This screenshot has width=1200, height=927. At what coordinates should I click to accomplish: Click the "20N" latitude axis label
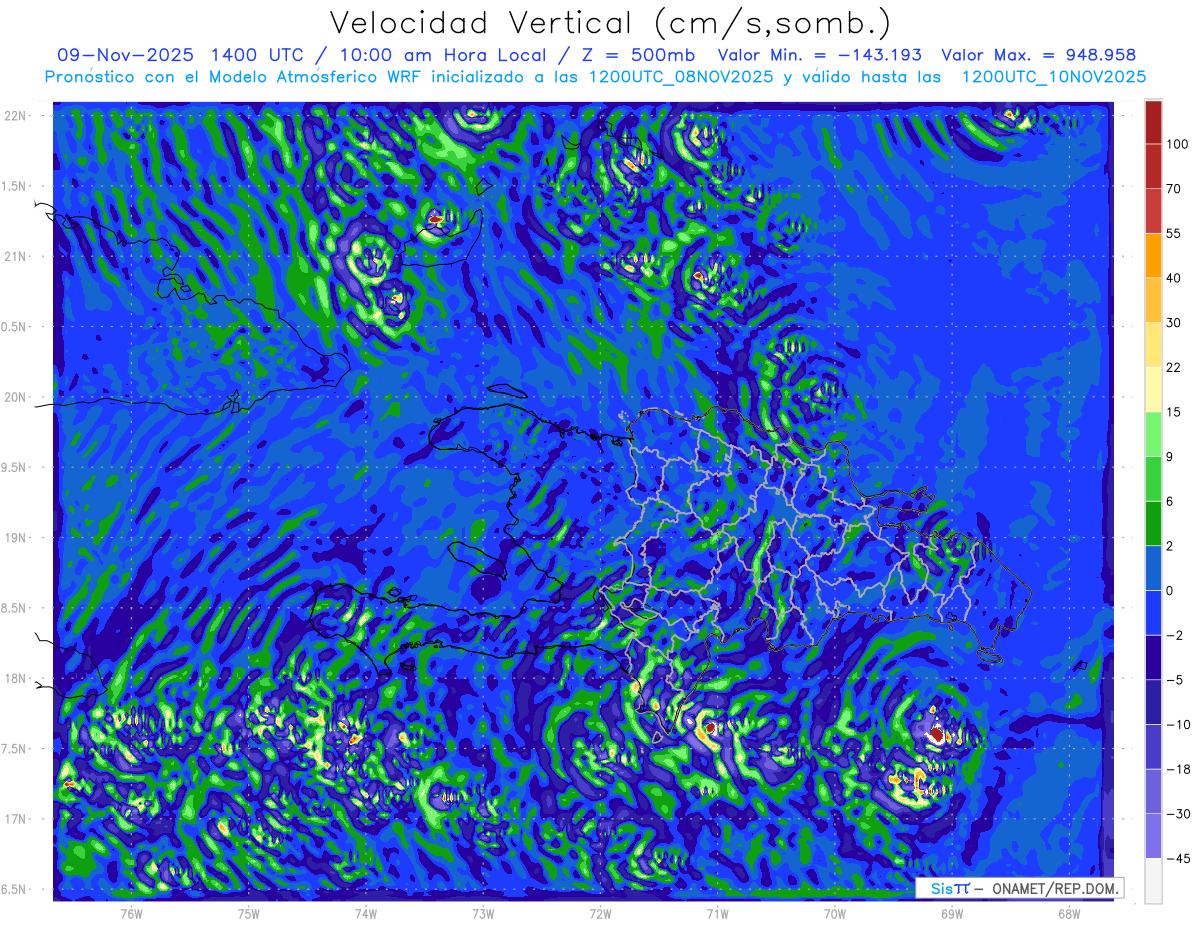point(16,397)
